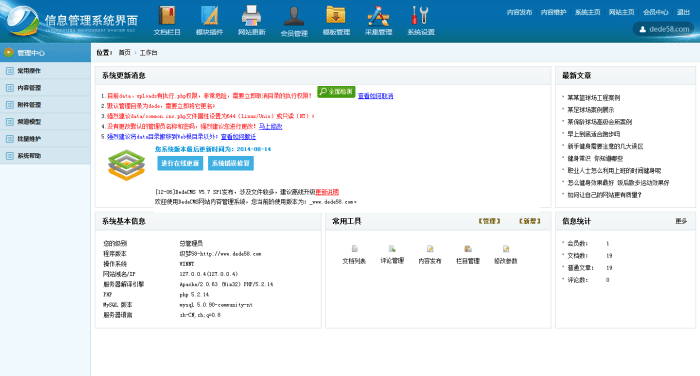Open the 采集管理 pencil and brush icon
Viewport: 700px width, 376px height.
378,16
